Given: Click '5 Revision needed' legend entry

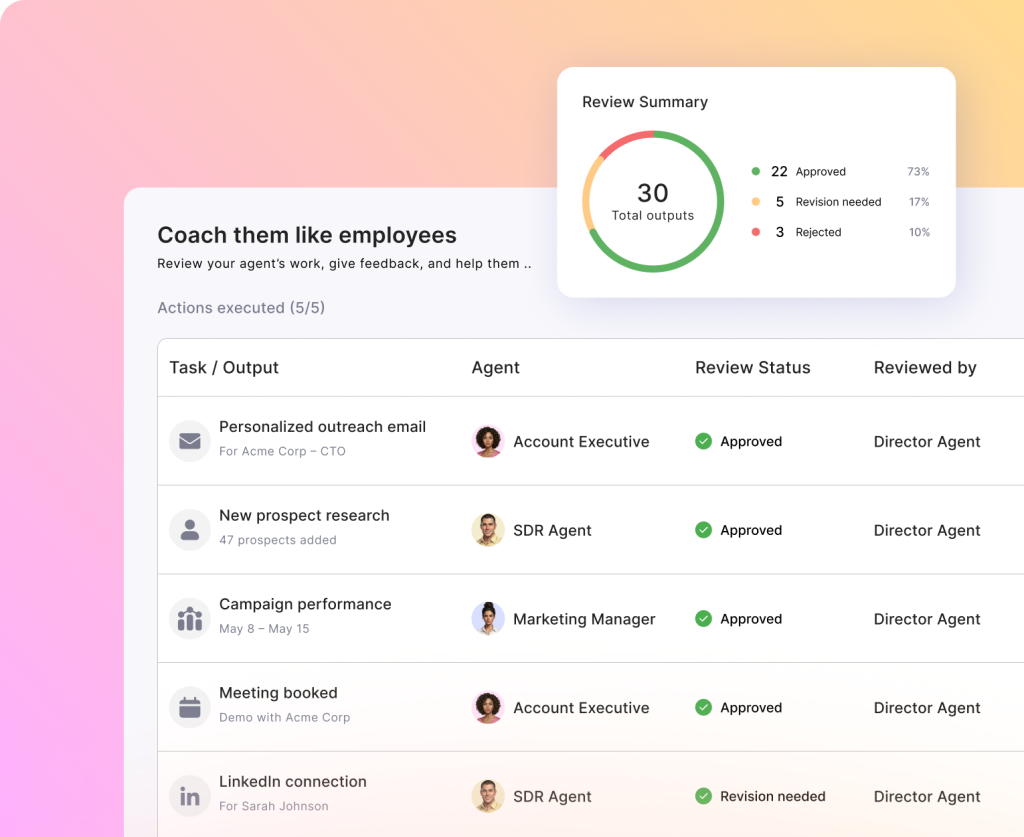Looking at the screenshot, I should point(816,202).
